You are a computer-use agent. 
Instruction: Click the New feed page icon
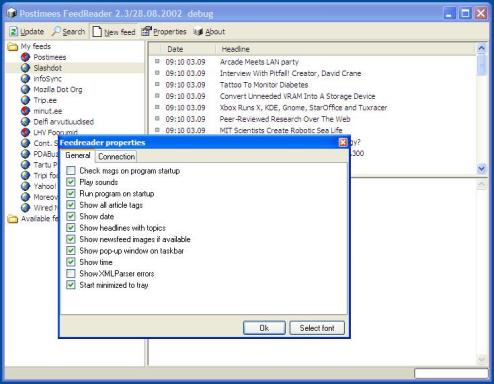(x=97, y=32)
